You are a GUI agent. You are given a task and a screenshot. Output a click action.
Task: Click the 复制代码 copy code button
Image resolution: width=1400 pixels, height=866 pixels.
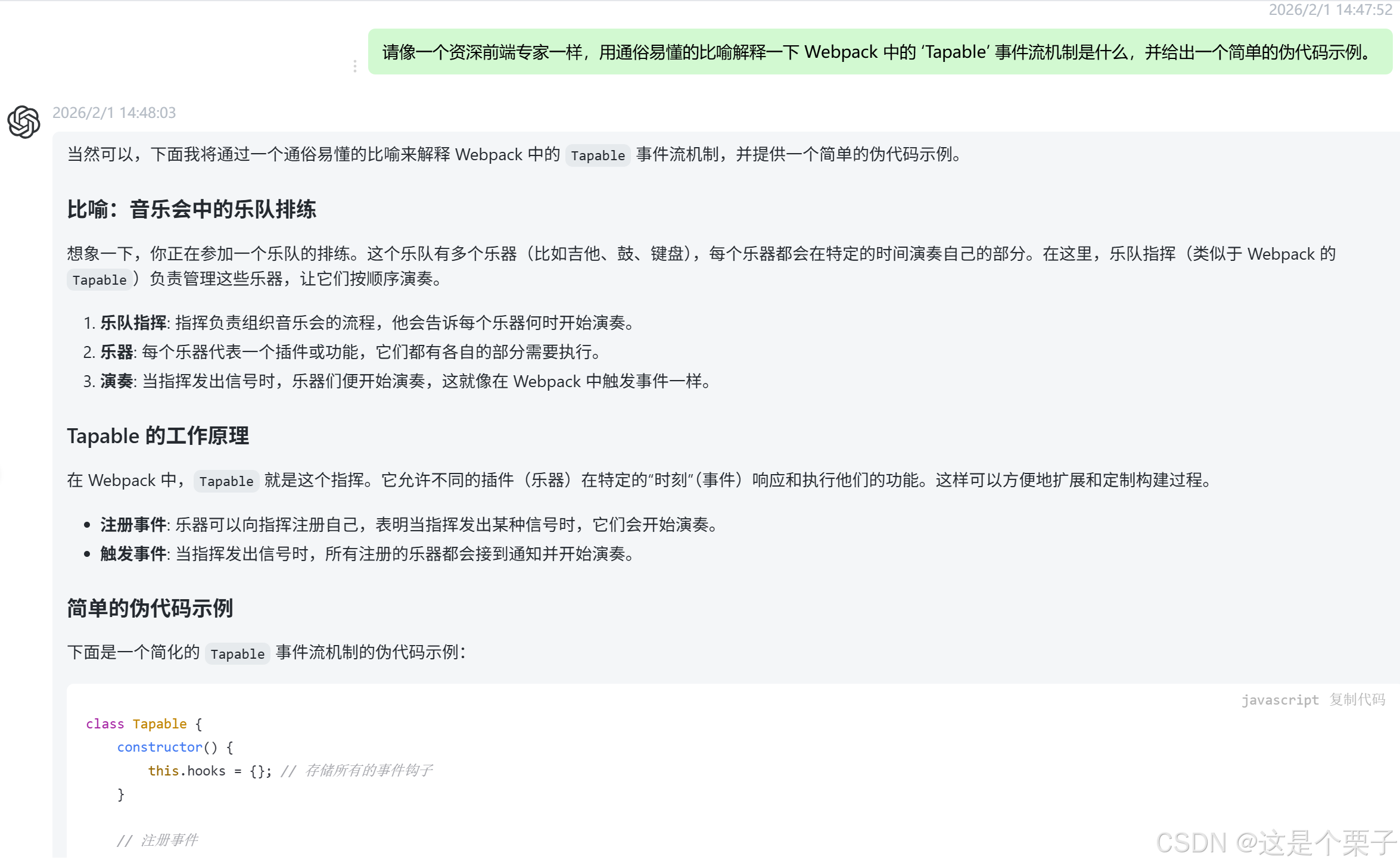1357,699
